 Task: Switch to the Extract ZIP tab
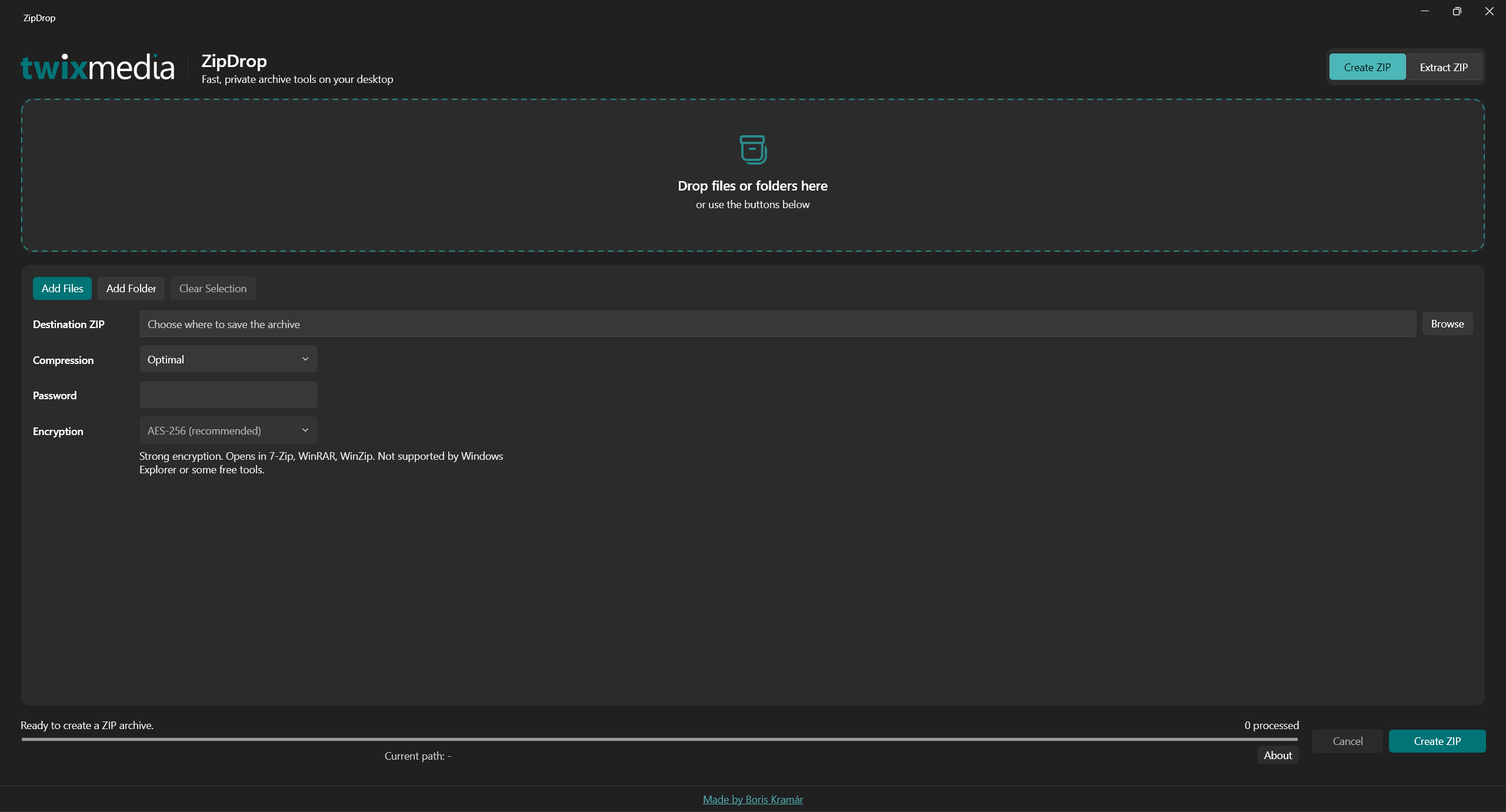point(1444,67)
